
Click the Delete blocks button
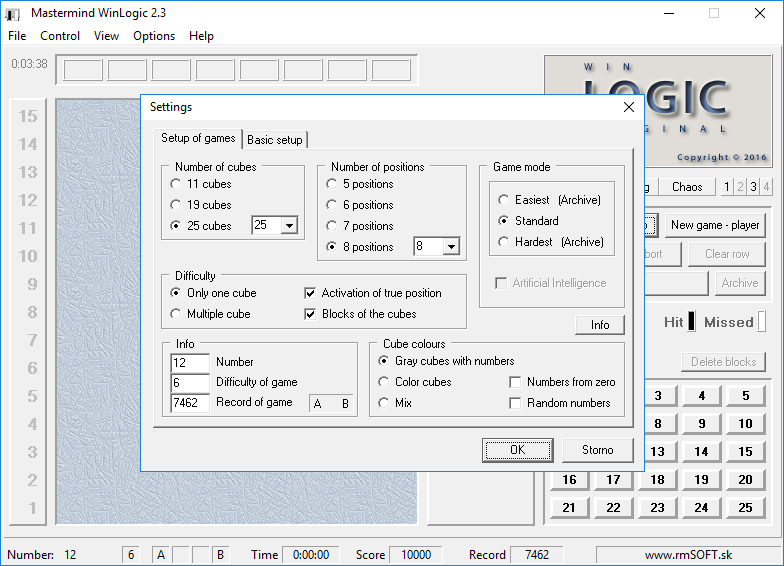[723, 362]
